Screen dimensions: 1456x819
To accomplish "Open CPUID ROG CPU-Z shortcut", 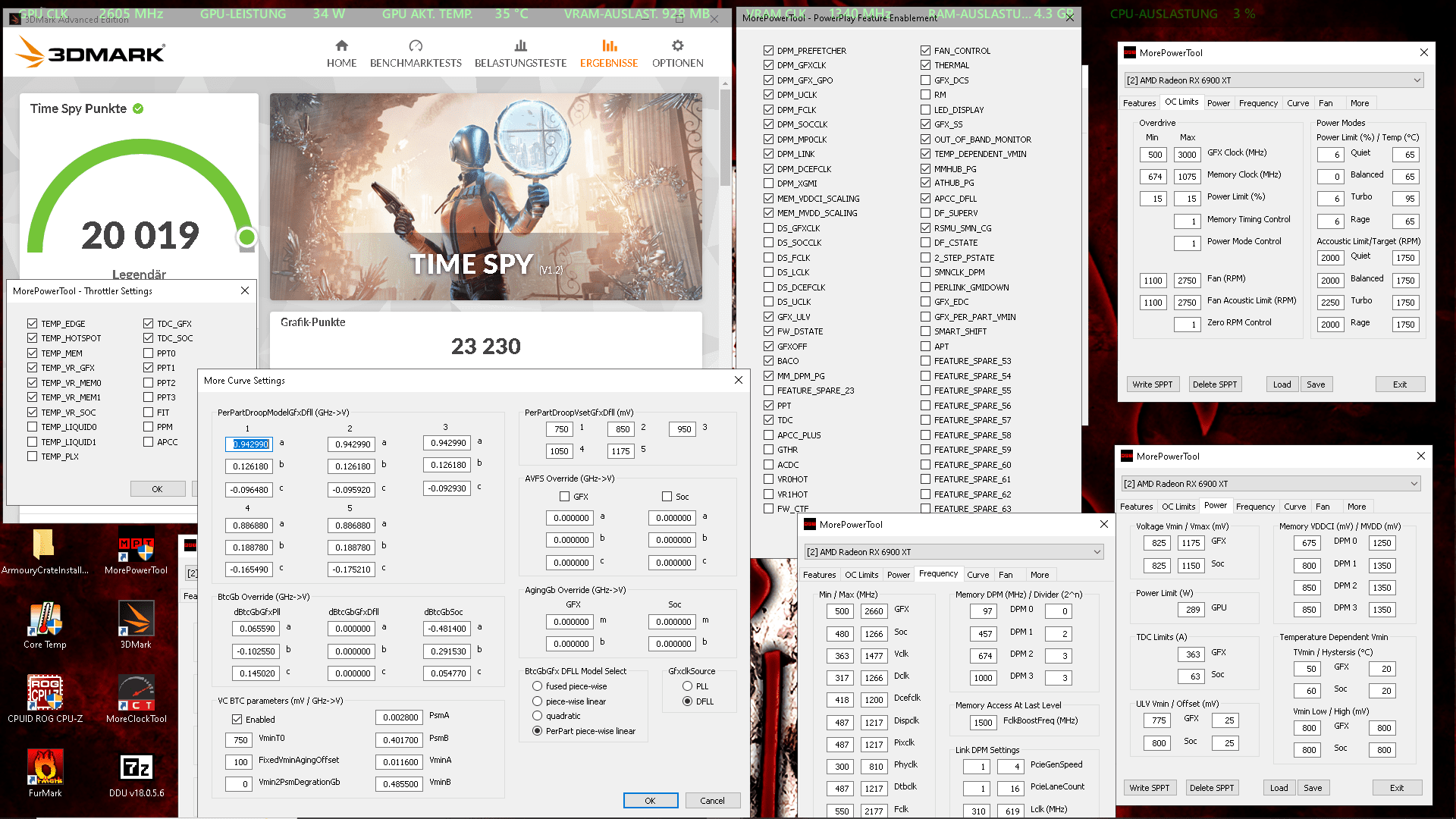I will click(45, 701).
